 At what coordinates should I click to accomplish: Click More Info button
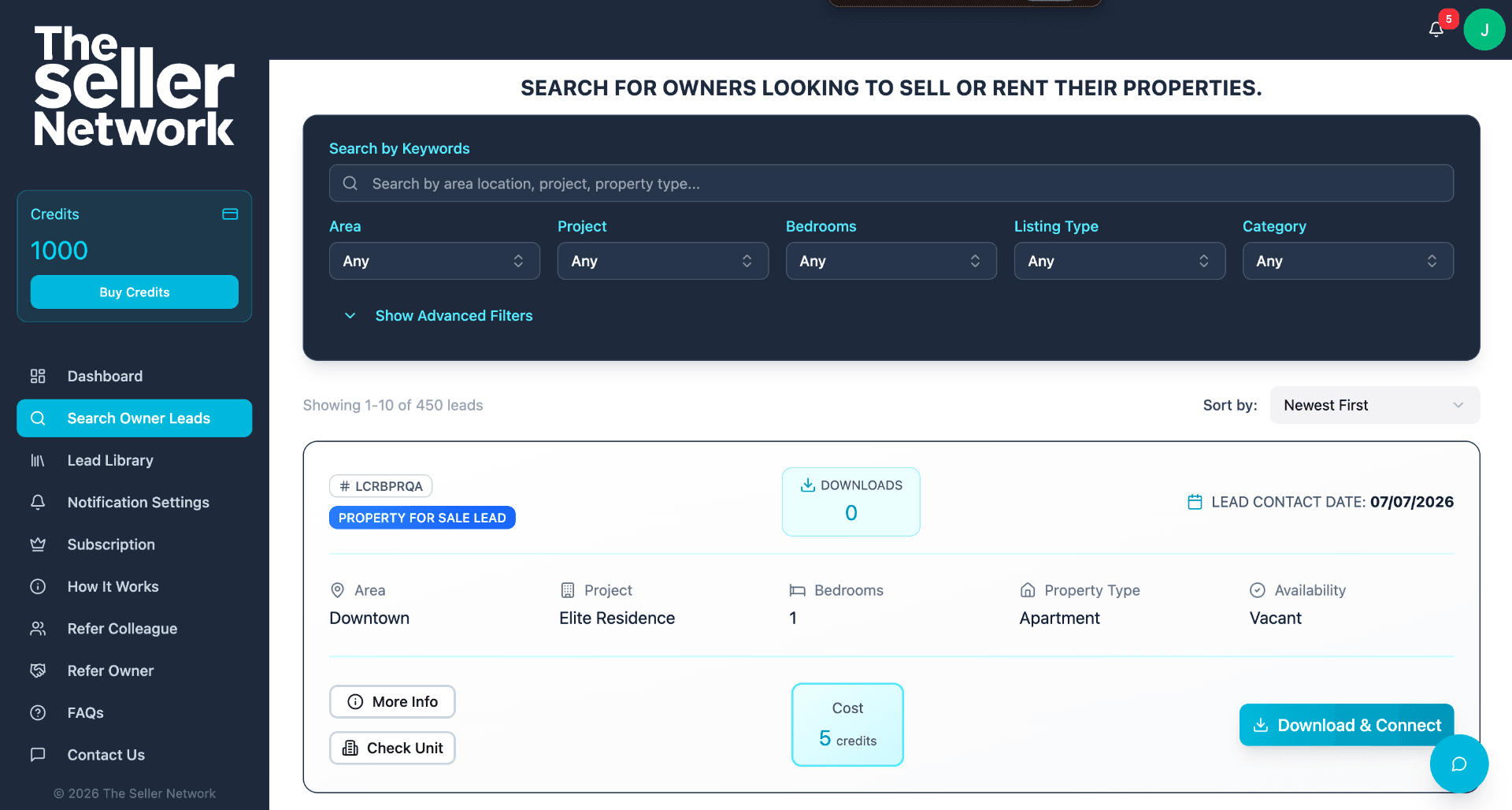pos(392,701)
